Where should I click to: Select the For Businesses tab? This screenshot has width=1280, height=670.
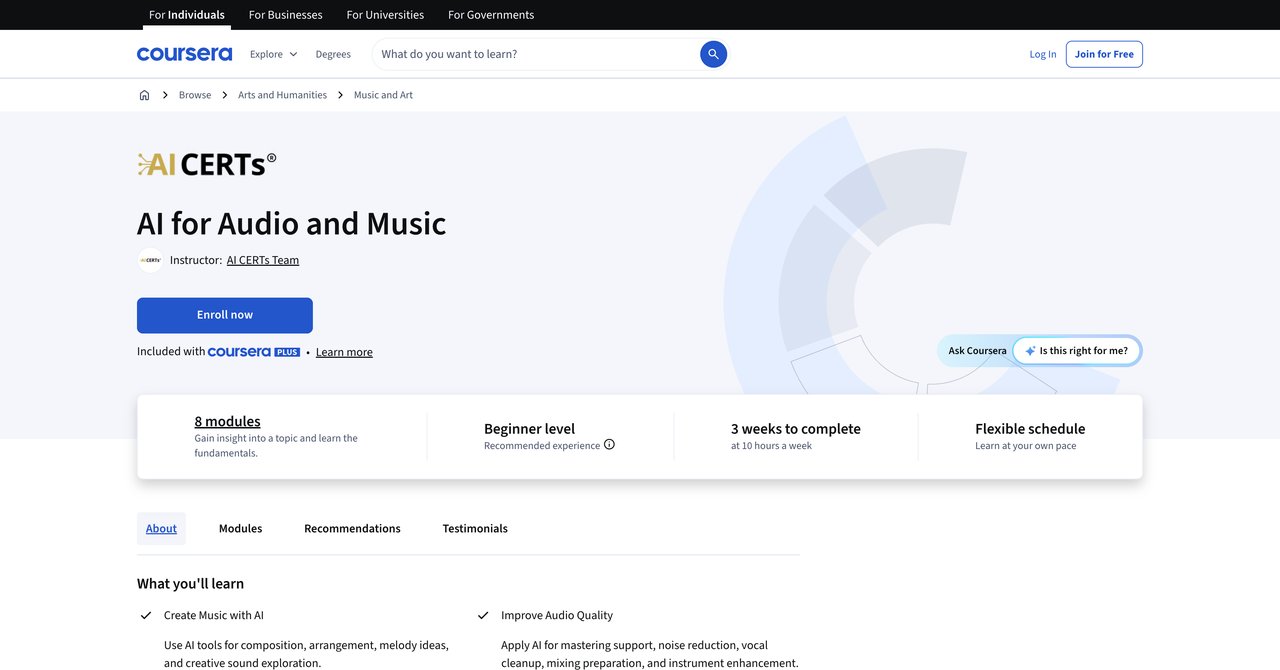[x=285, y=15]
